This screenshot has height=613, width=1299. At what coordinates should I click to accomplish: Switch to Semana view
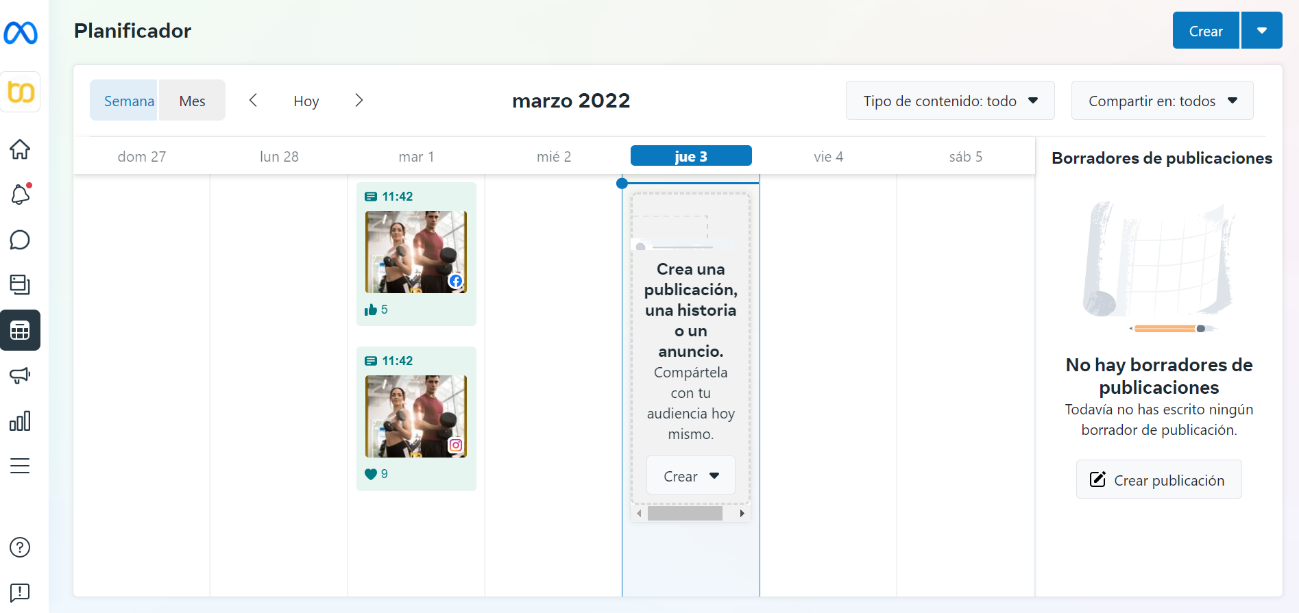point(129,101)
